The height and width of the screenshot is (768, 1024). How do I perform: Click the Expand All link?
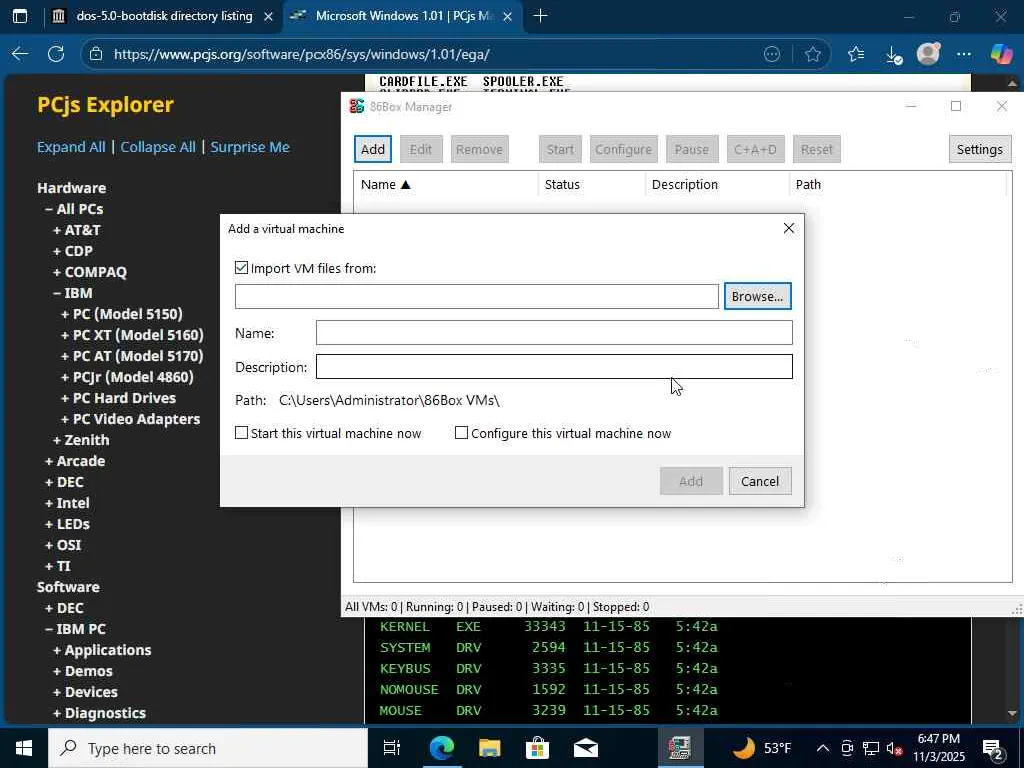click(x=71, y=147)
